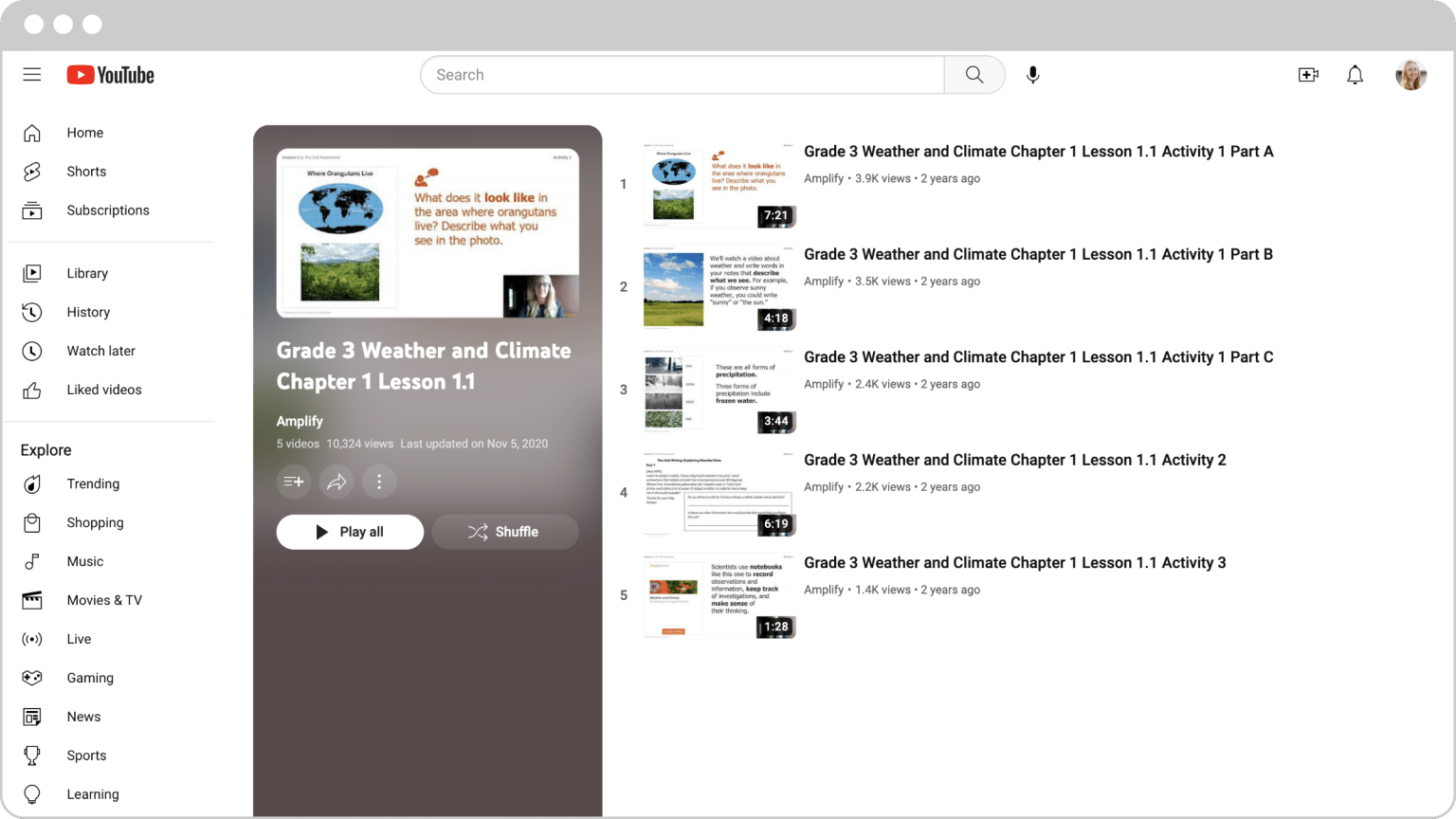Open the hamburger guide menu

pos(32,75)
